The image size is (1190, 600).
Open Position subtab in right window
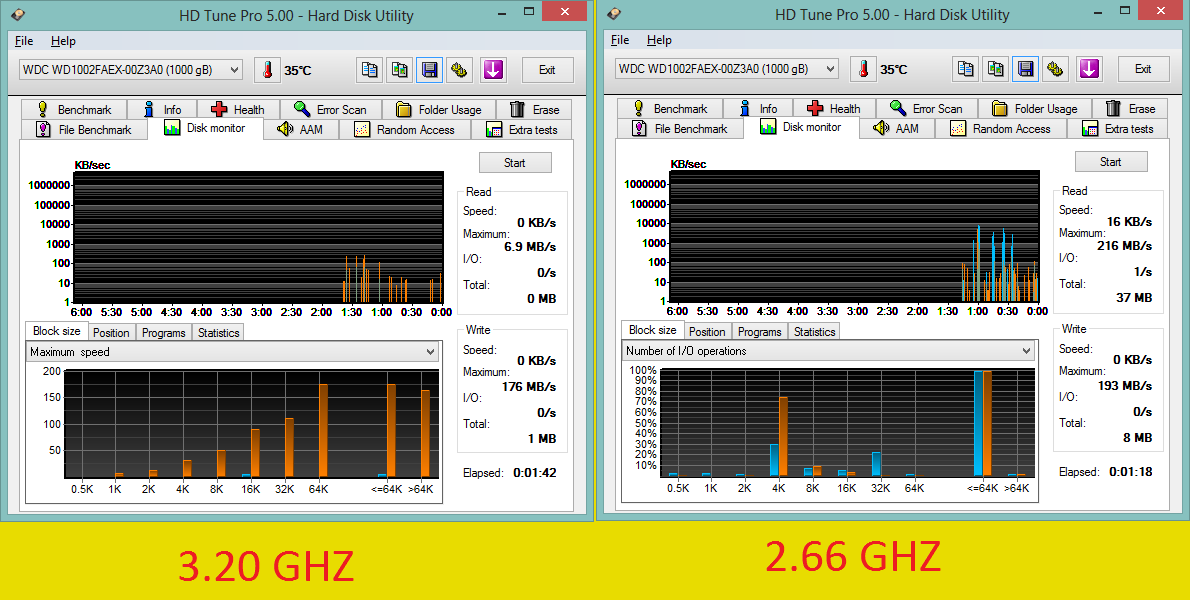click(x=707, y=332)
